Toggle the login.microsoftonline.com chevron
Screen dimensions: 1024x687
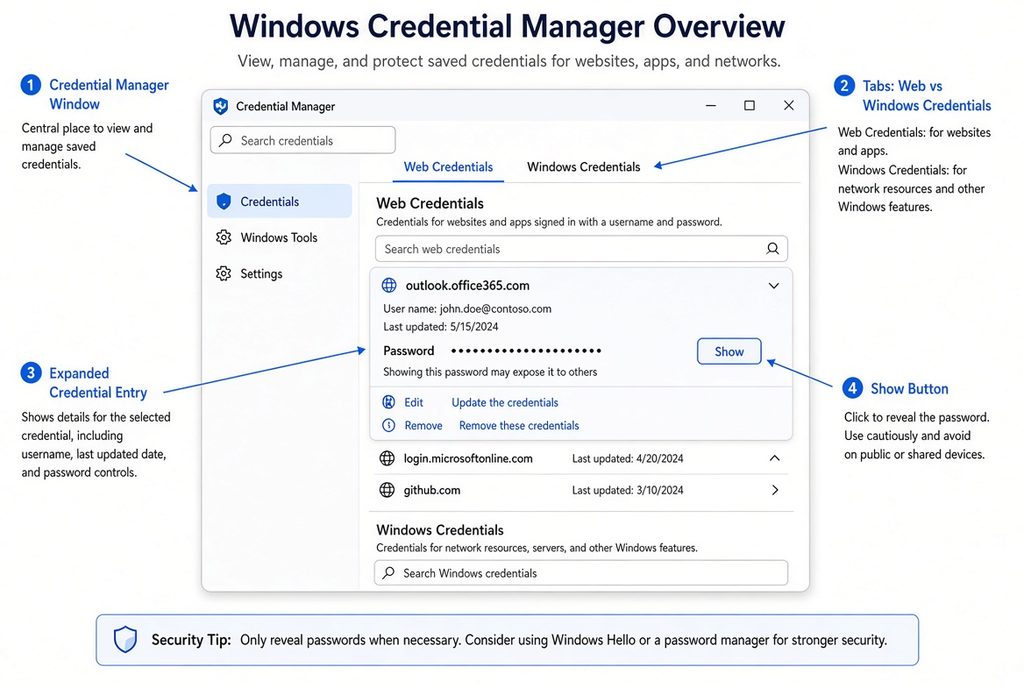[x=775, y=458]
